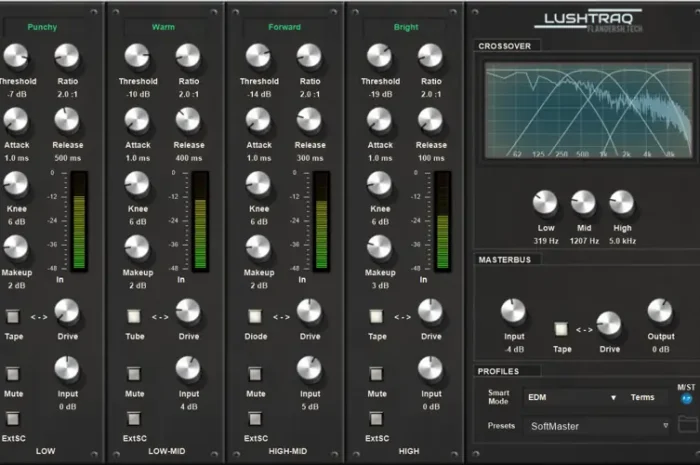Click the HIGH band Release knob at 100 ms

point(430,120)
